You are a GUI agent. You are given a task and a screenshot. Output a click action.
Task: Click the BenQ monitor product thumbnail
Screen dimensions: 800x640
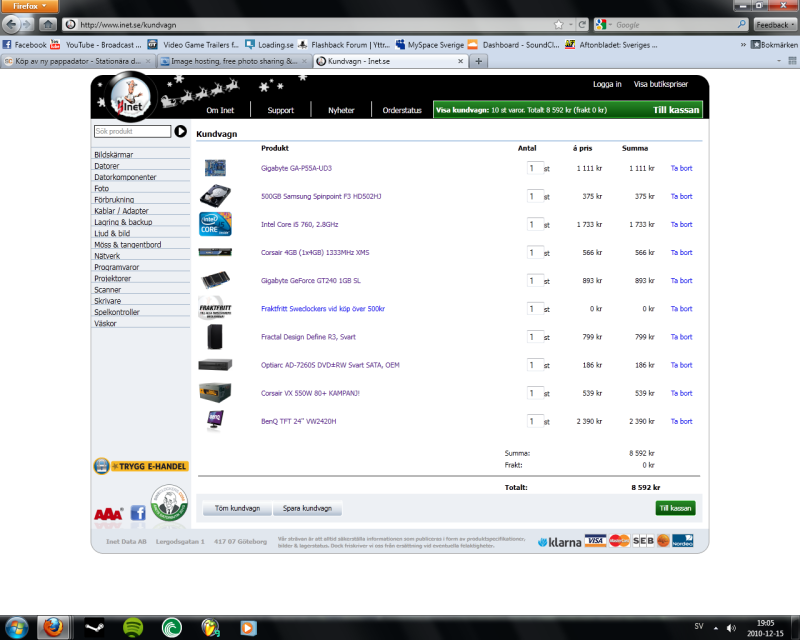pyautogui.click(x=215, y=421)
